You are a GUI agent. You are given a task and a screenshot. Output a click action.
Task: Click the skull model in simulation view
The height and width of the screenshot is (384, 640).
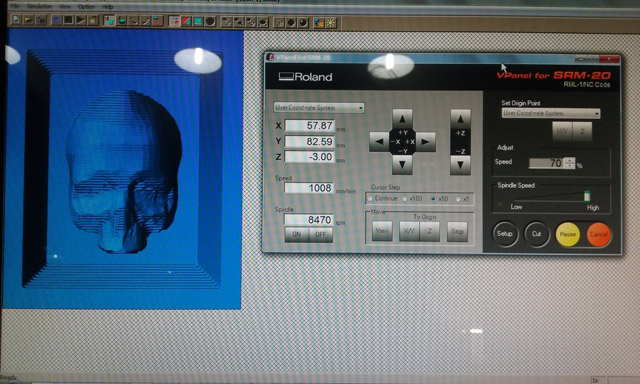coord(124,171)
